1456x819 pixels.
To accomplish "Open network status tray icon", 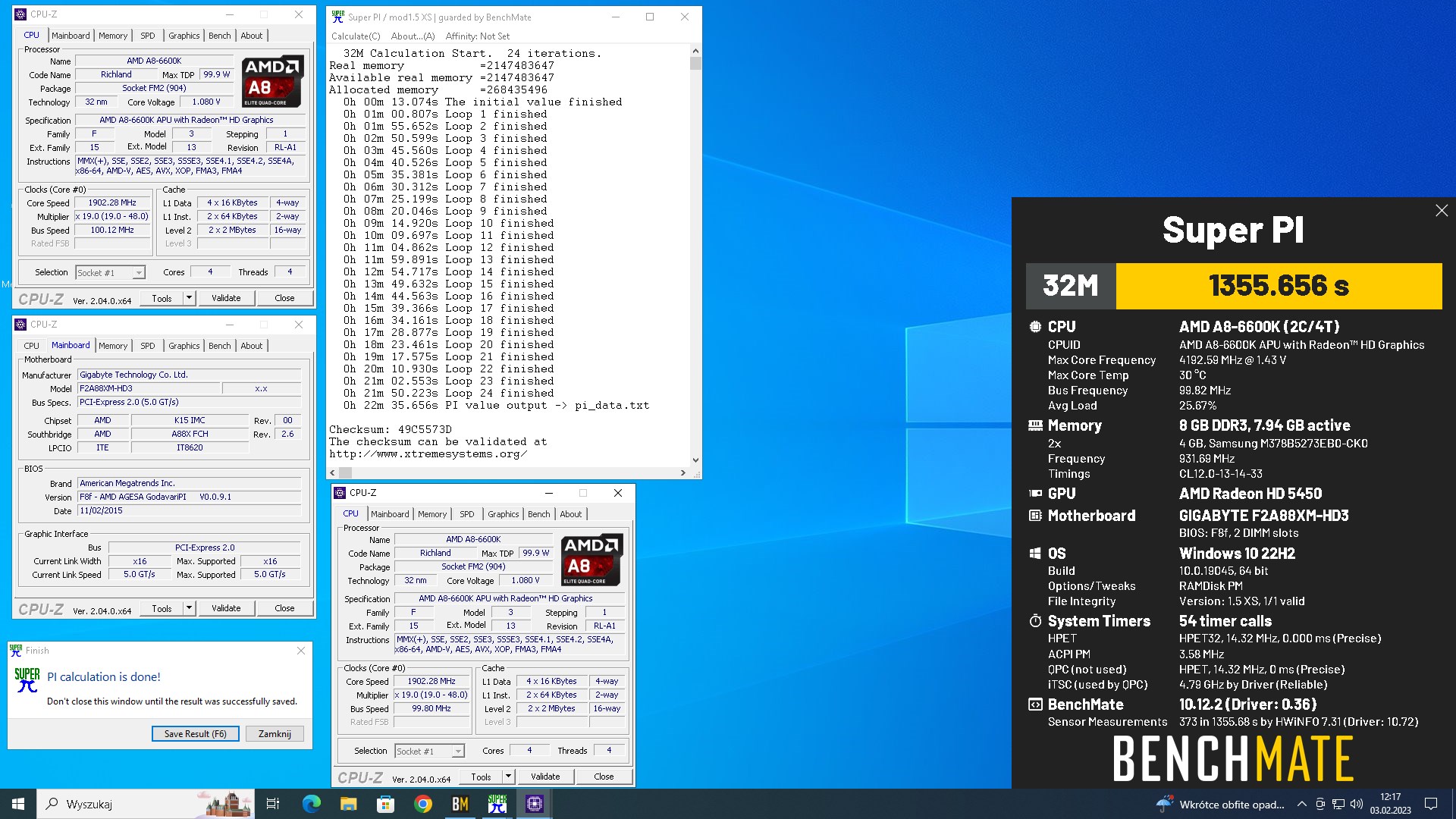I will [1338, 804].
